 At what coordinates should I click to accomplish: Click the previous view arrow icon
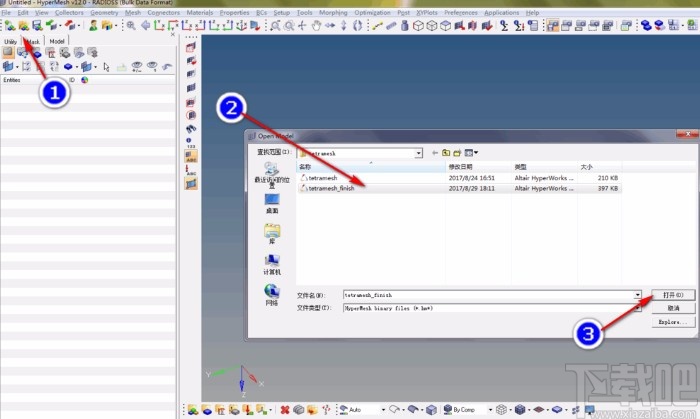(x=145, y=25)
